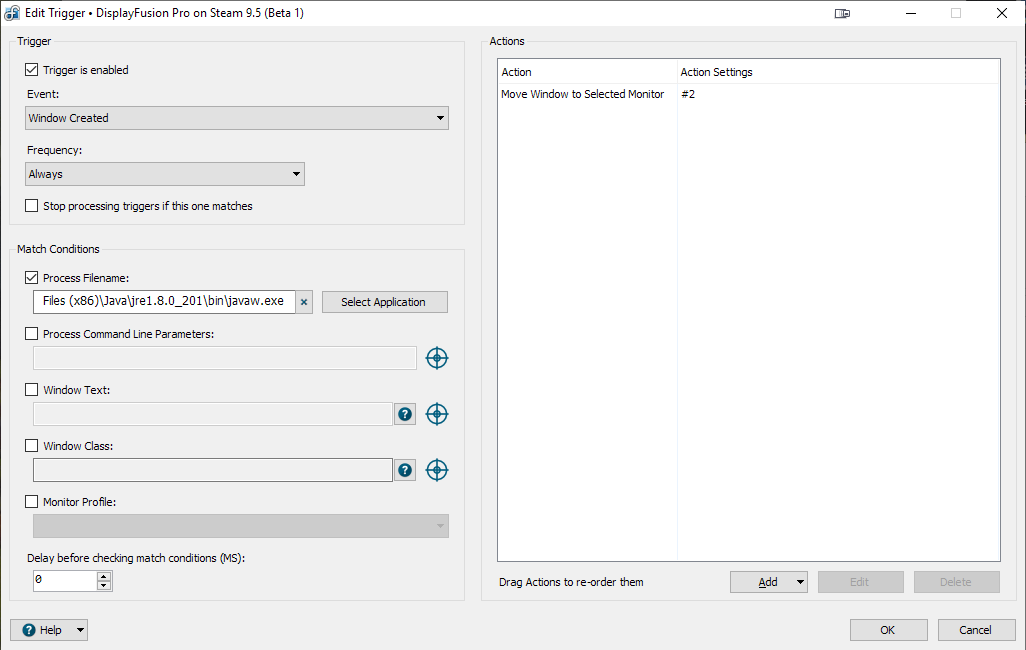1026x650 pixels.
Task: Enable Stop processing triggers if this one matches
Action: pyautogui.click(x=32, y=206)
